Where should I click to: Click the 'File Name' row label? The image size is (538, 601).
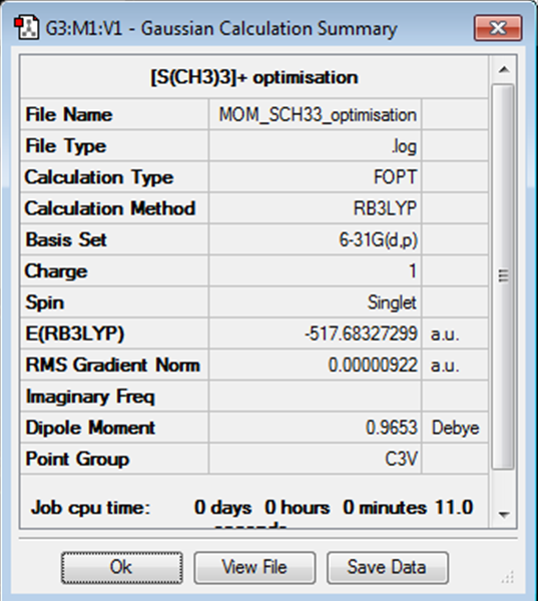pyautogui.click(x=69, y=115)
